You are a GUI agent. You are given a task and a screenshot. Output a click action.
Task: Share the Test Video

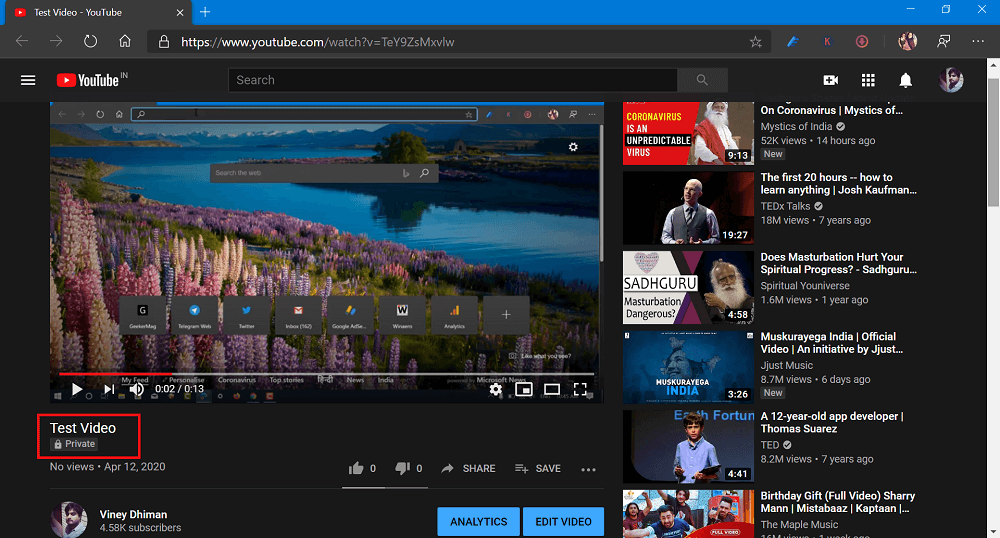coord(468,469)
